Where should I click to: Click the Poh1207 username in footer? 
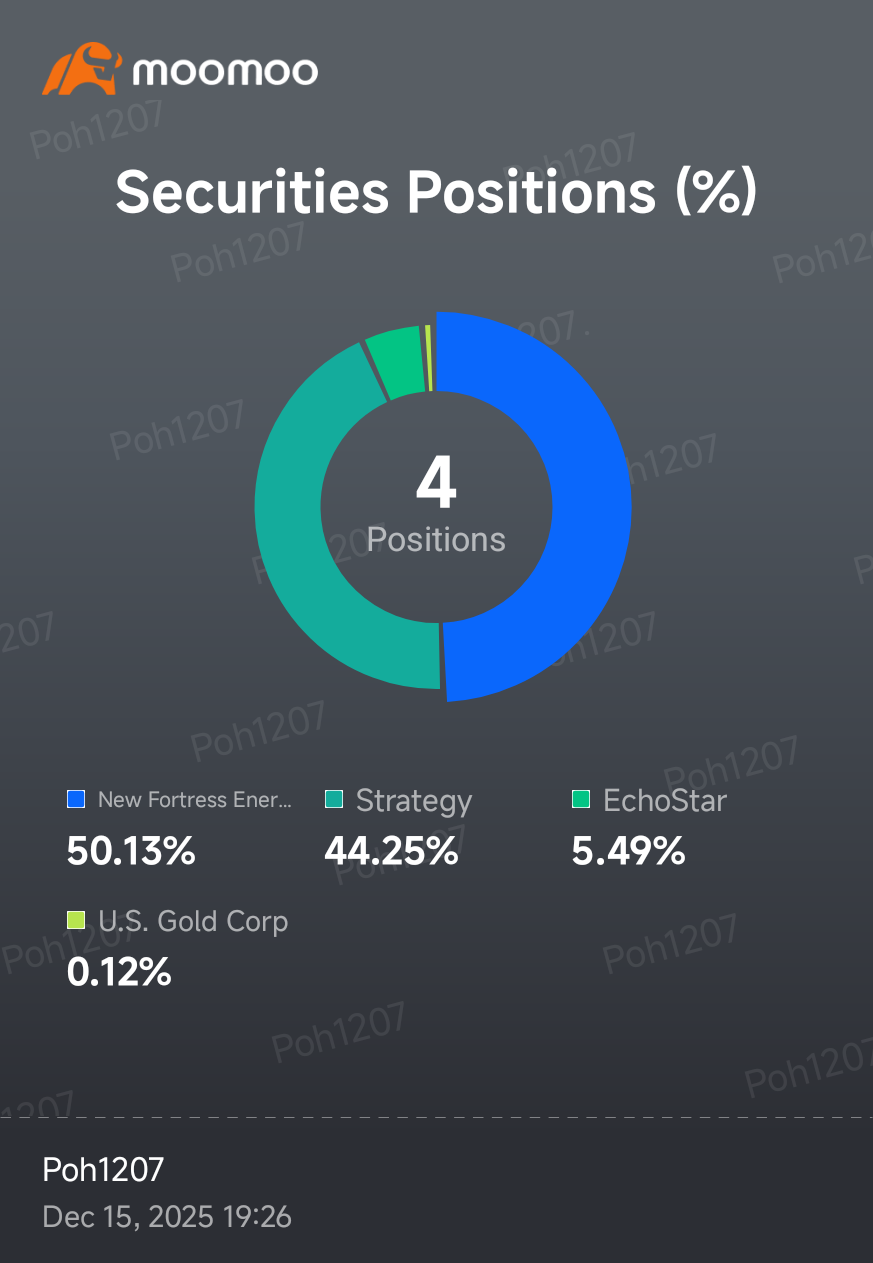pos(103,1168)
